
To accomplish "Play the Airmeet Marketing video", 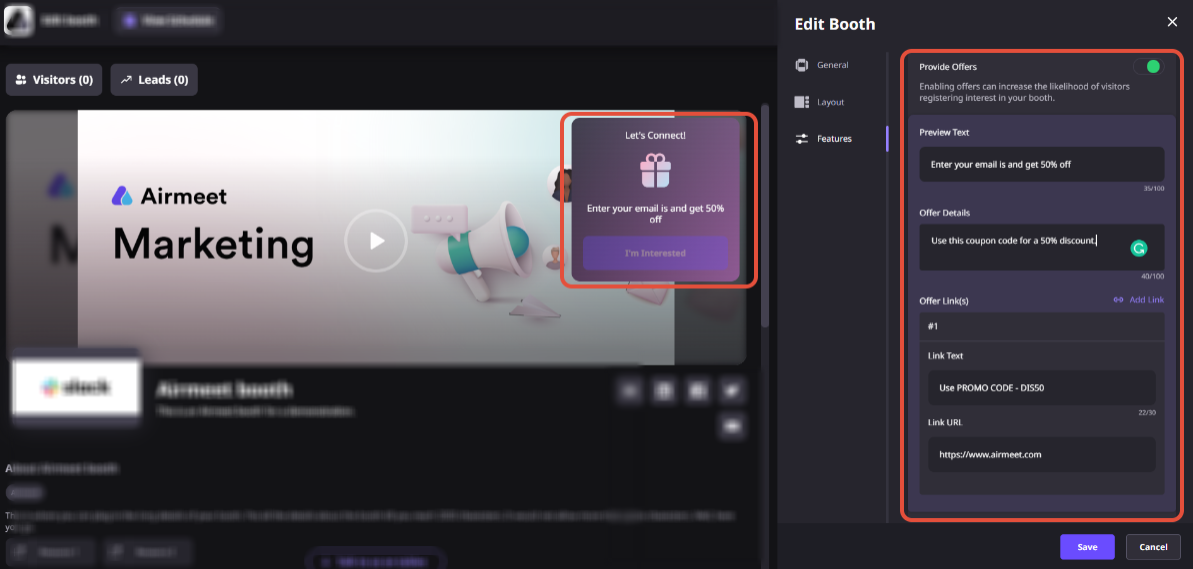I will (376, 241).
